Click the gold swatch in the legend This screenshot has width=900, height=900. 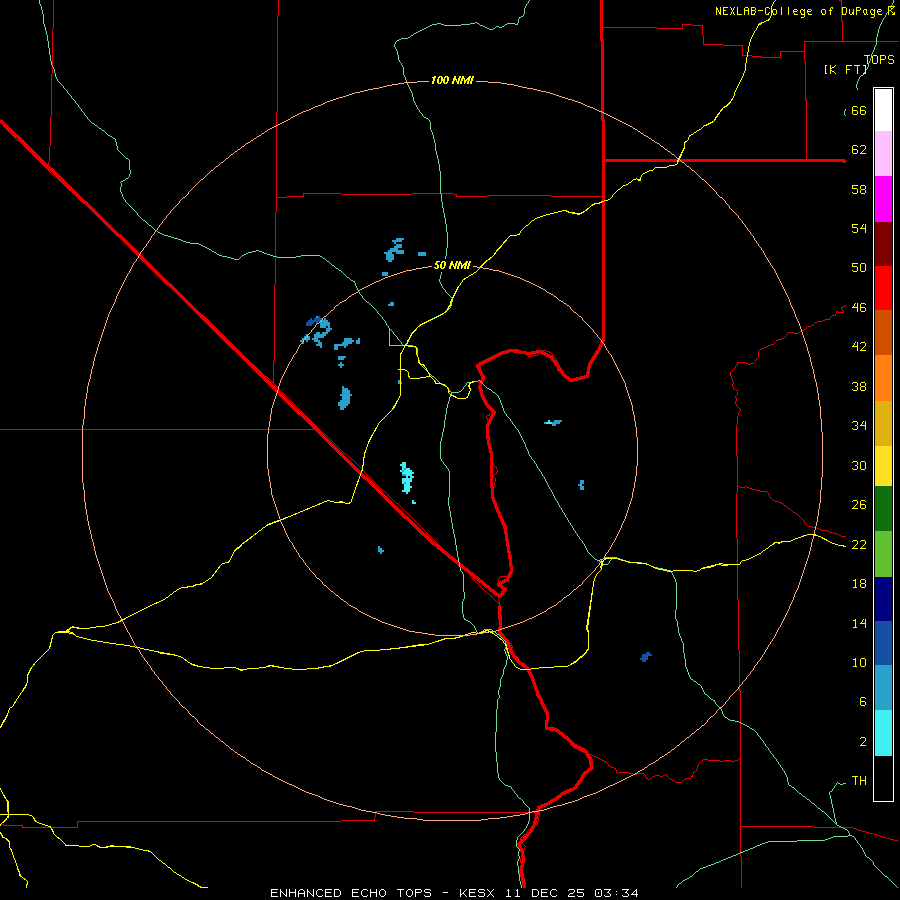[883, 423]
